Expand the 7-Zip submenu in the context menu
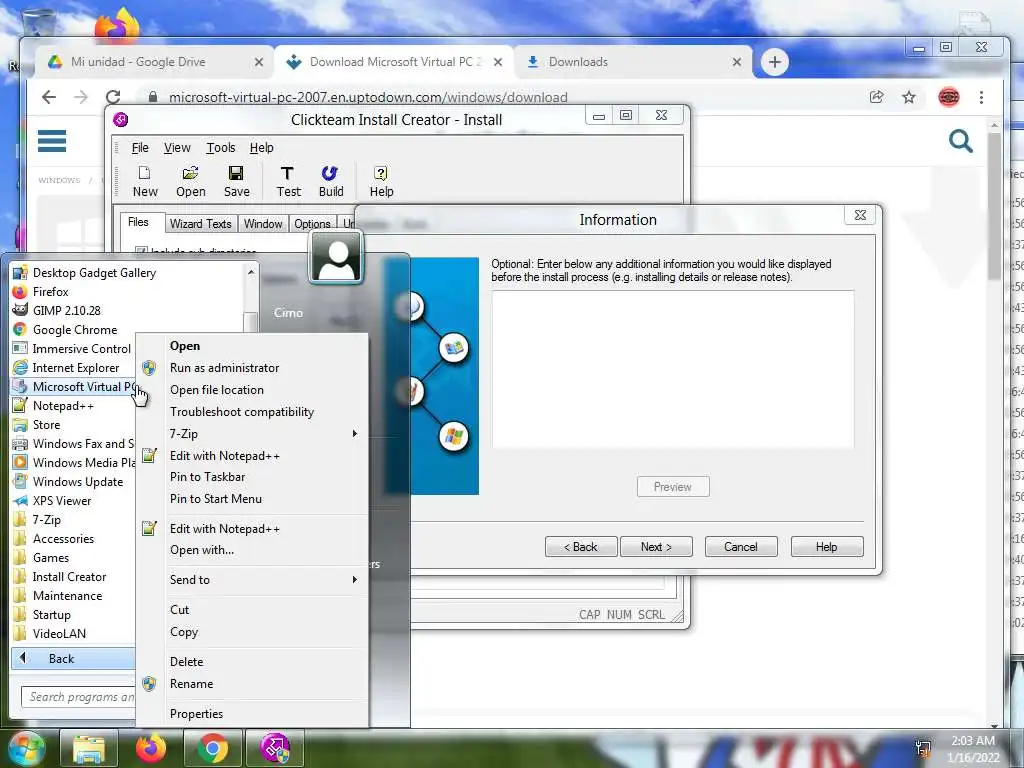This screenshot has height=768, width=1024. (252, 434)
